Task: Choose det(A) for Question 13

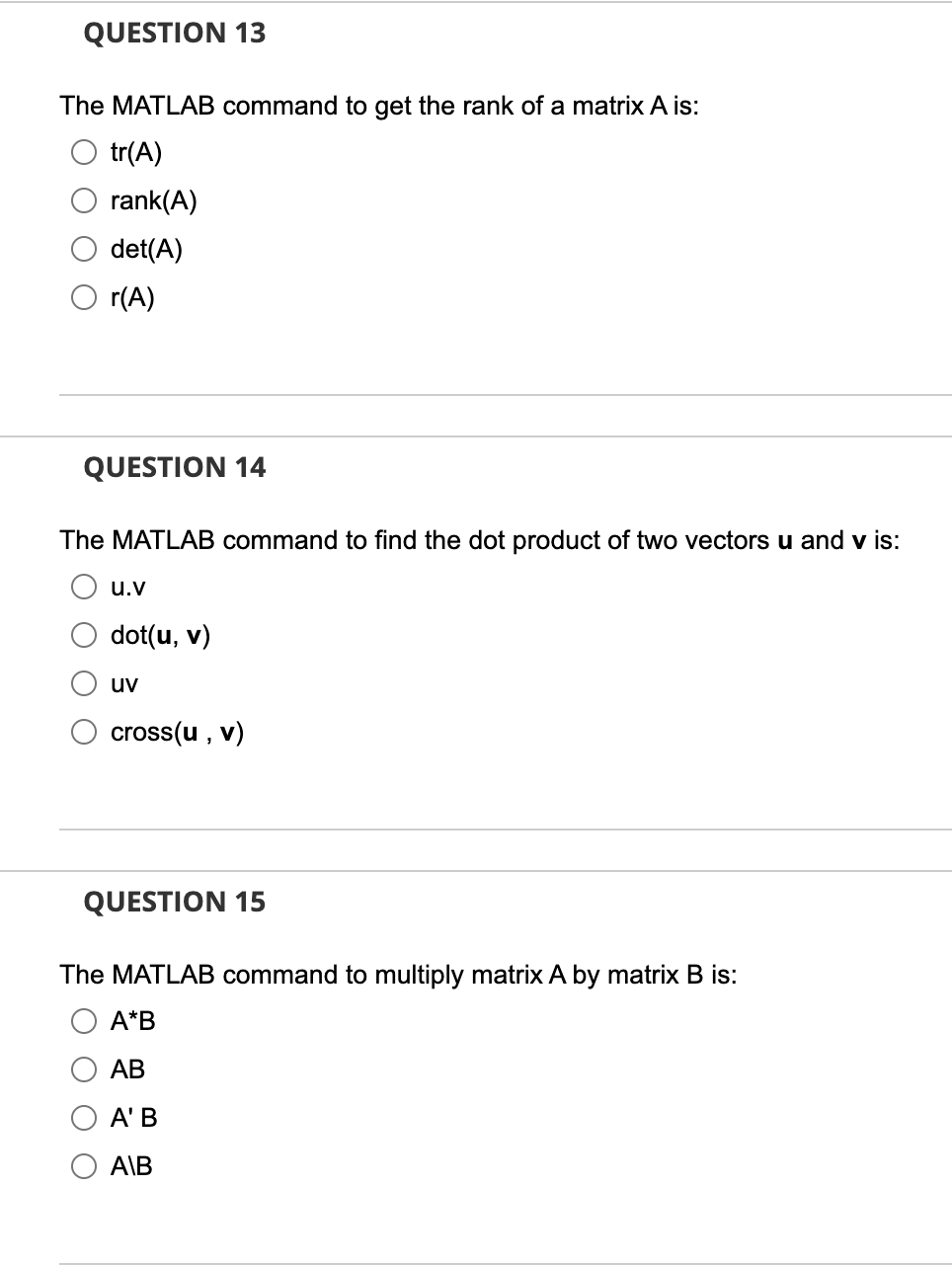Action: (x=84, y=249)
